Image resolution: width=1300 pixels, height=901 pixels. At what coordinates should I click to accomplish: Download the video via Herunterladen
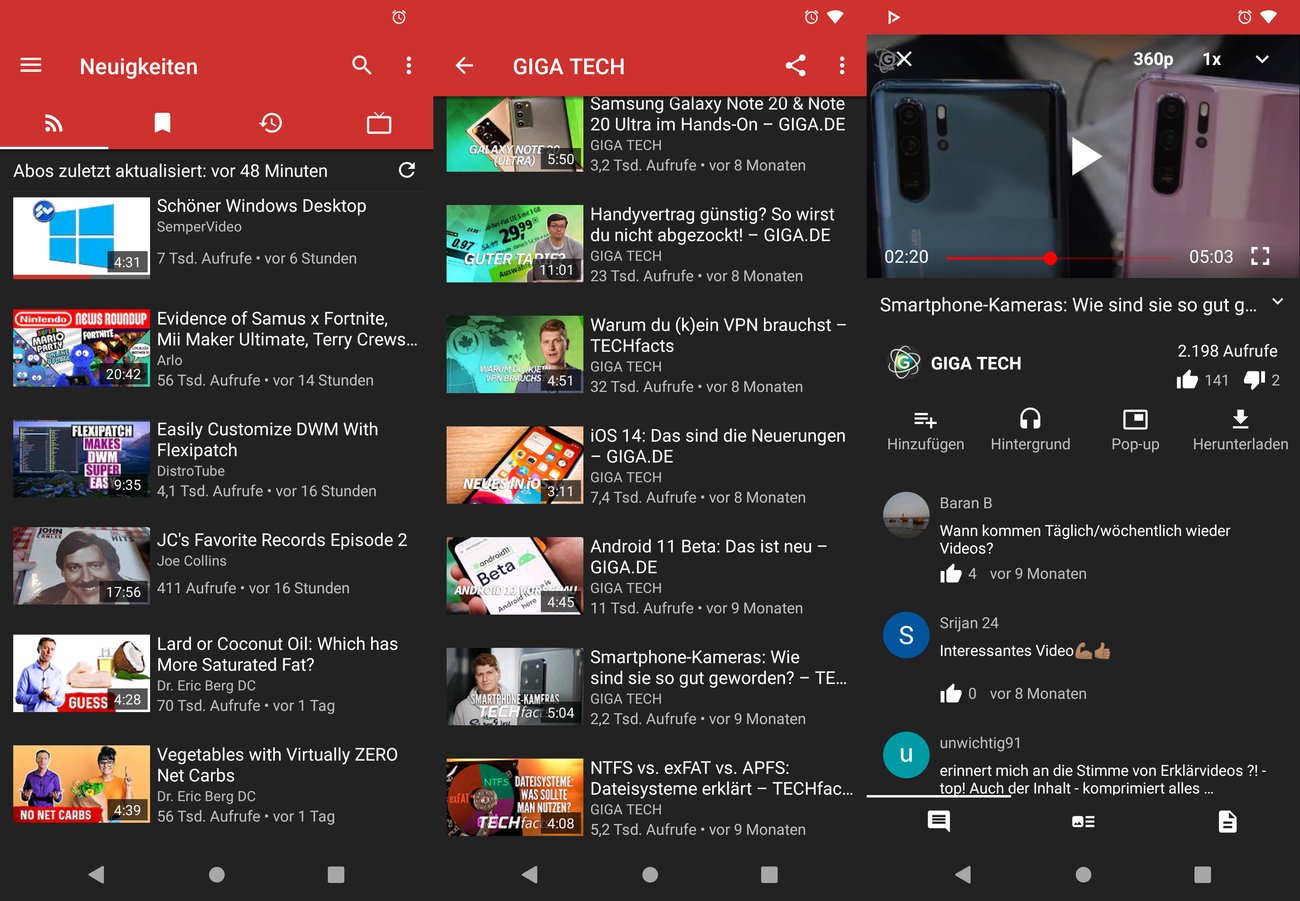1240,429
